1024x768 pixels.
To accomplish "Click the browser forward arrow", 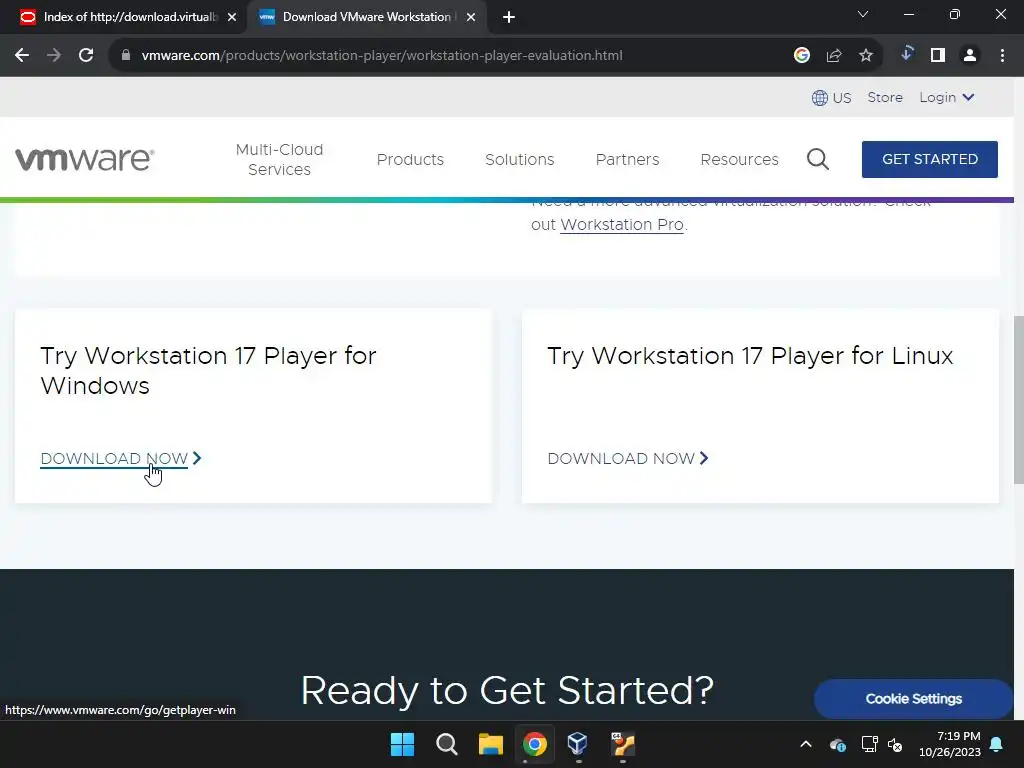I will (x=54, y=56).
